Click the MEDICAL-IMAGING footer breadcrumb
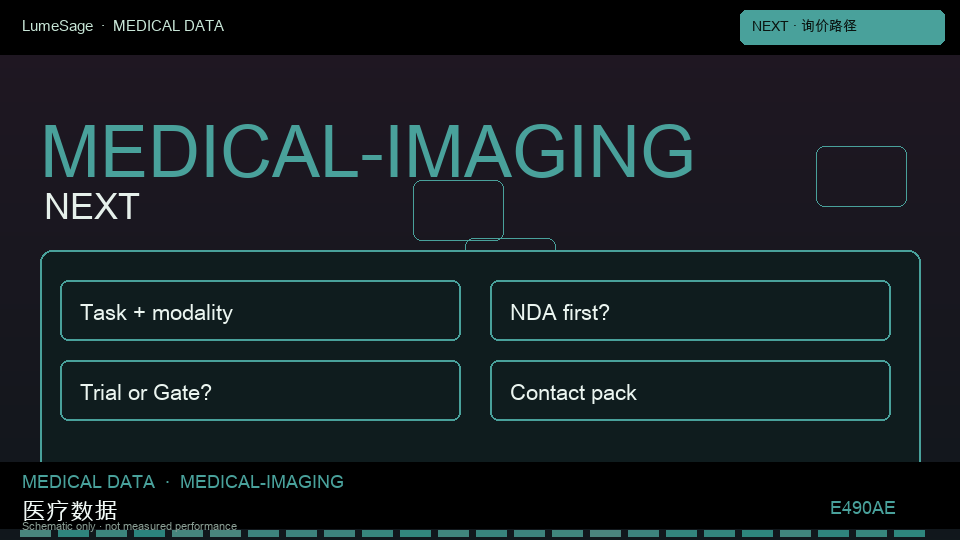The height and width of the screenshot is (540, 960). click(261, 482)
